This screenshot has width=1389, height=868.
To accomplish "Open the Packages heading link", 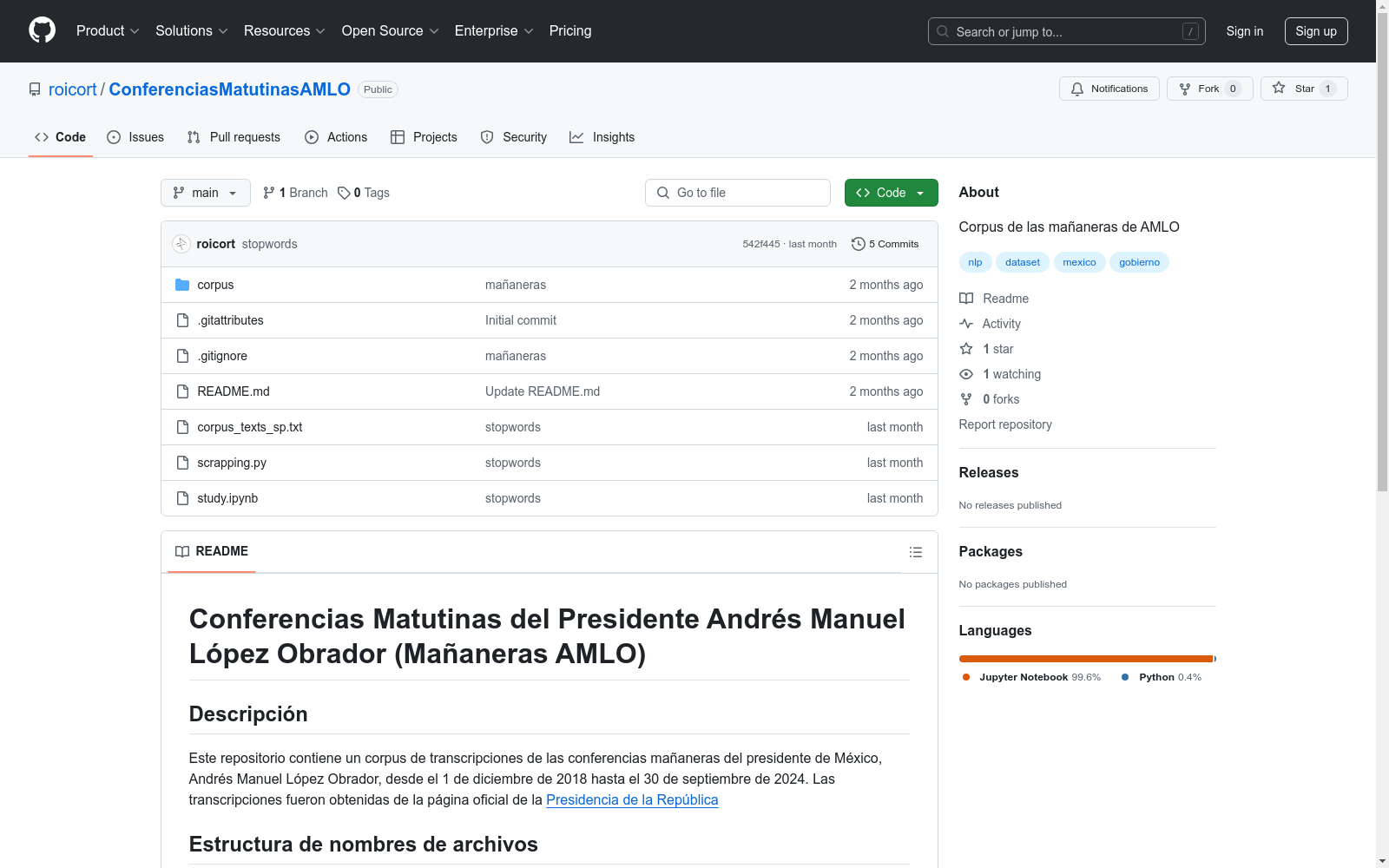I will [x=991, y=551].
